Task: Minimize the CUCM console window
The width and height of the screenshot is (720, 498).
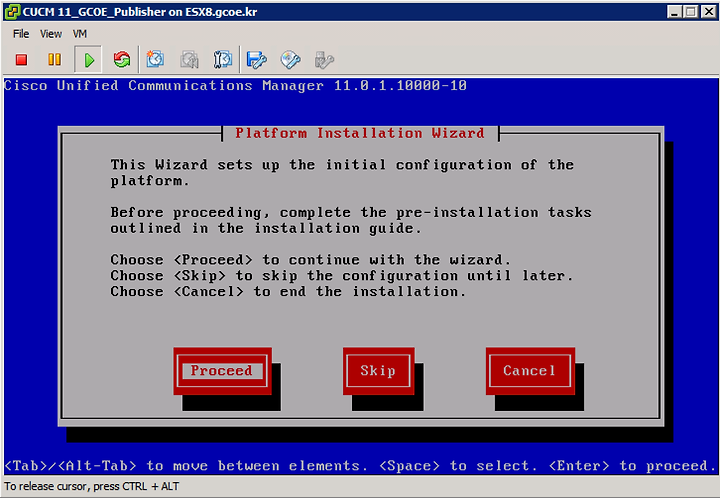Action: click(x=674, y=12)
